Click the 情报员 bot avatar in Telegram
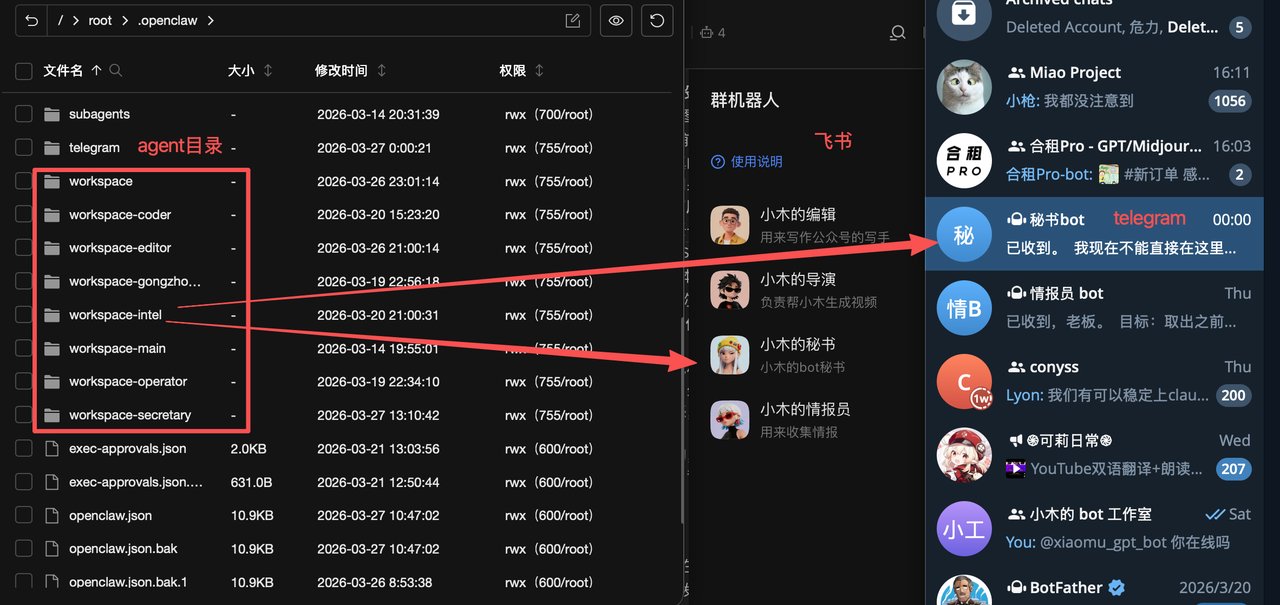Screen dimensions: 1280x605 click(x=964, y=308)
